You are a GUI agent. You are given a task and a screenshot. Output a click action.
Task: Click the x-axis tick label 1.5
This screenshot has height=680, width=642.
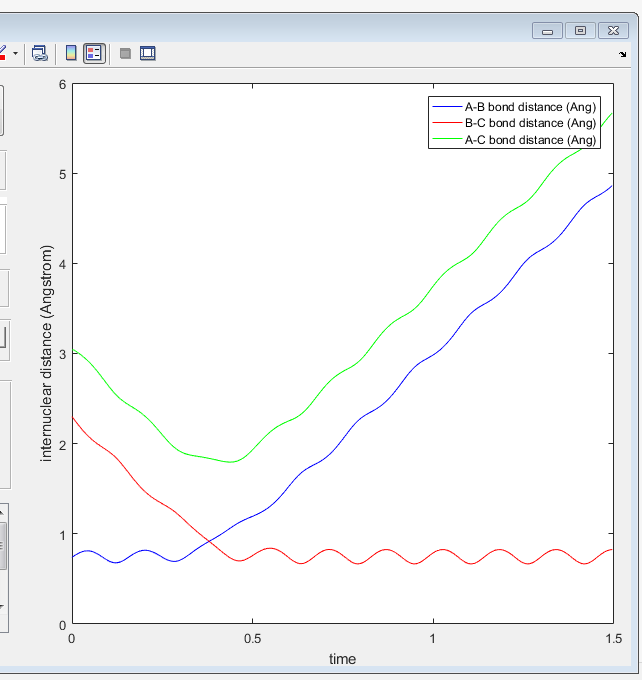click(614, 639)
